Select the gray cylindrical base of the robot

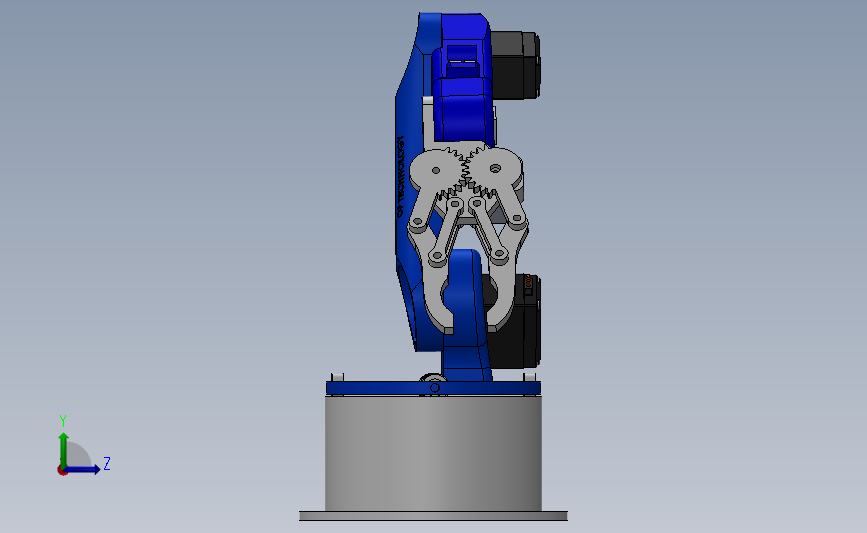click(x=433, y=453)
